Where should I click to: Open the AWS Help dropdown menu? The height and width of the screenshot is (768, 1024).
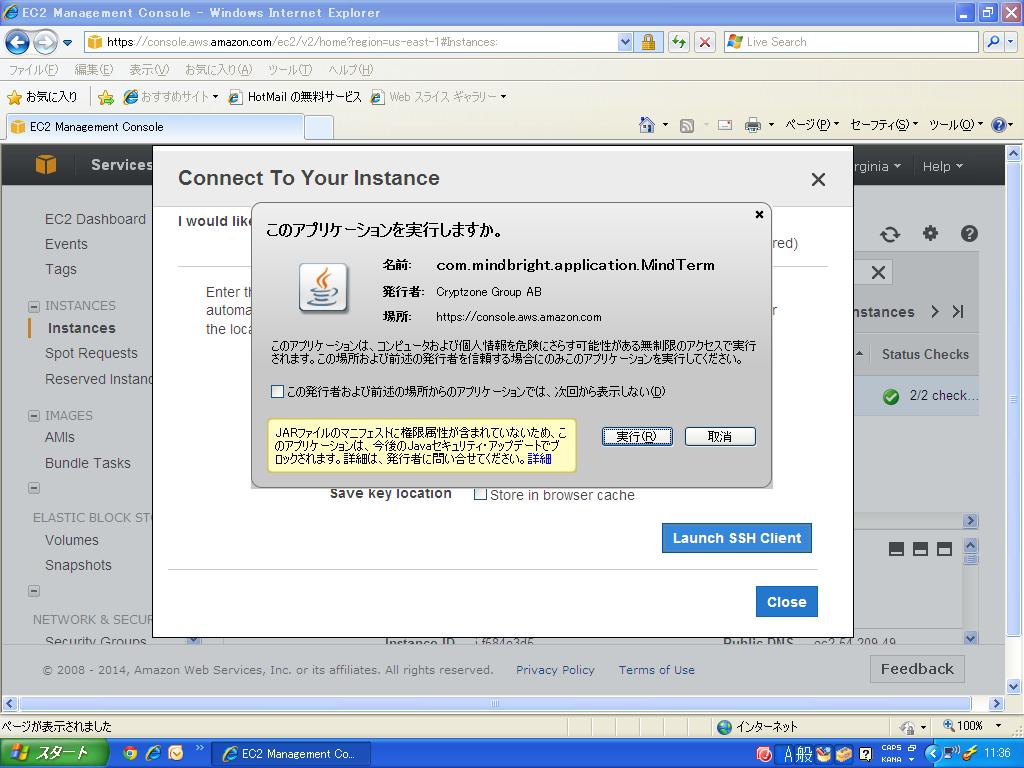point(942,167)
